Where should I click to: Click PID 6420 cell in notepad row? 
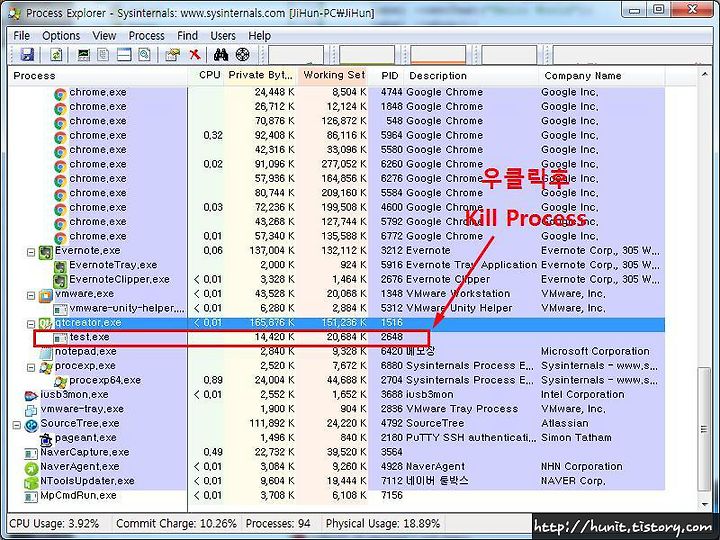coord(391,352)
